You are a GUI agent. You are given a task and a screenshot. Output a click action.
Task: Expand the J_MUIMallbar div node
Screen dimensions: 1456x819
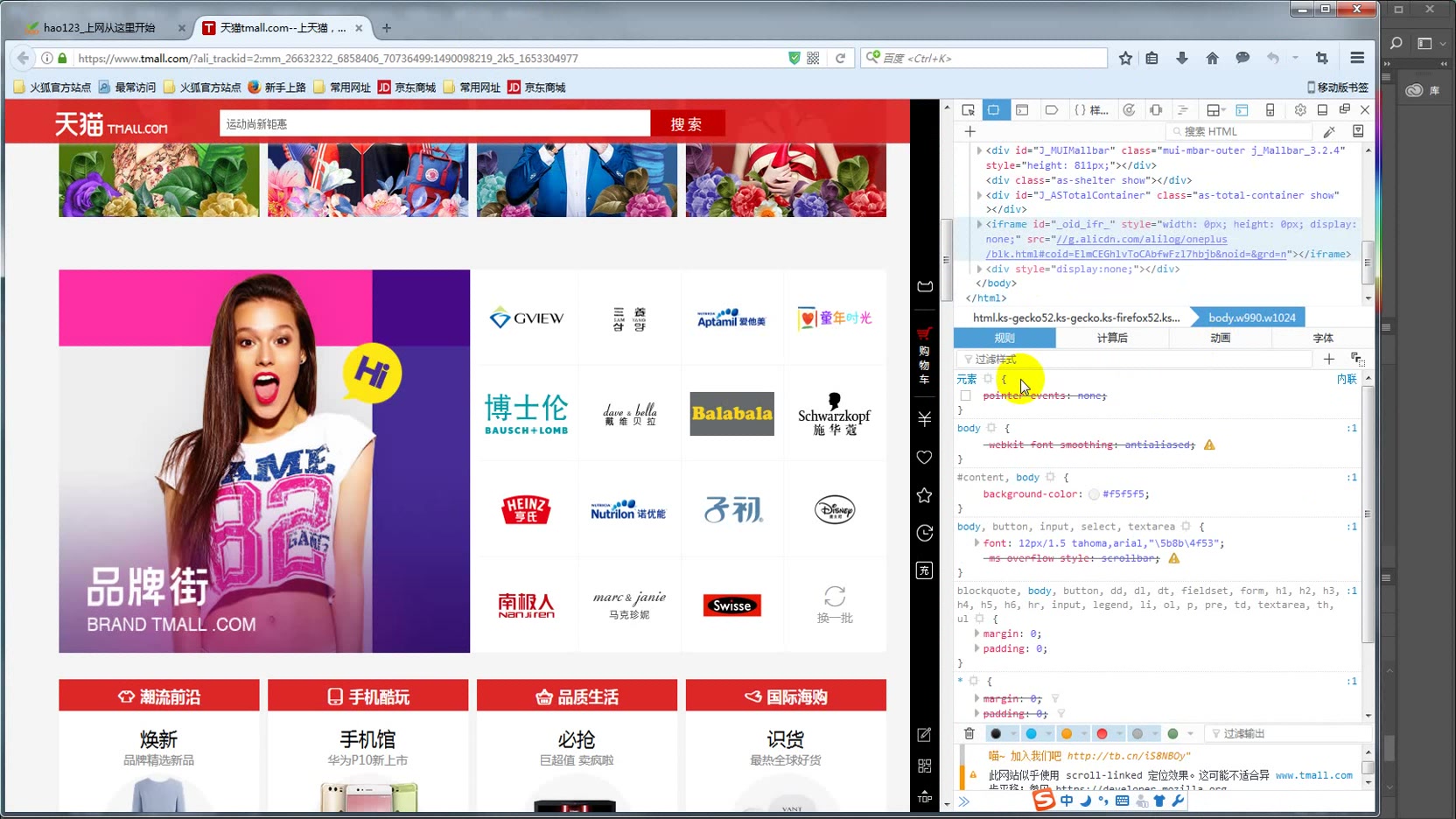click(x=979, y=150)
